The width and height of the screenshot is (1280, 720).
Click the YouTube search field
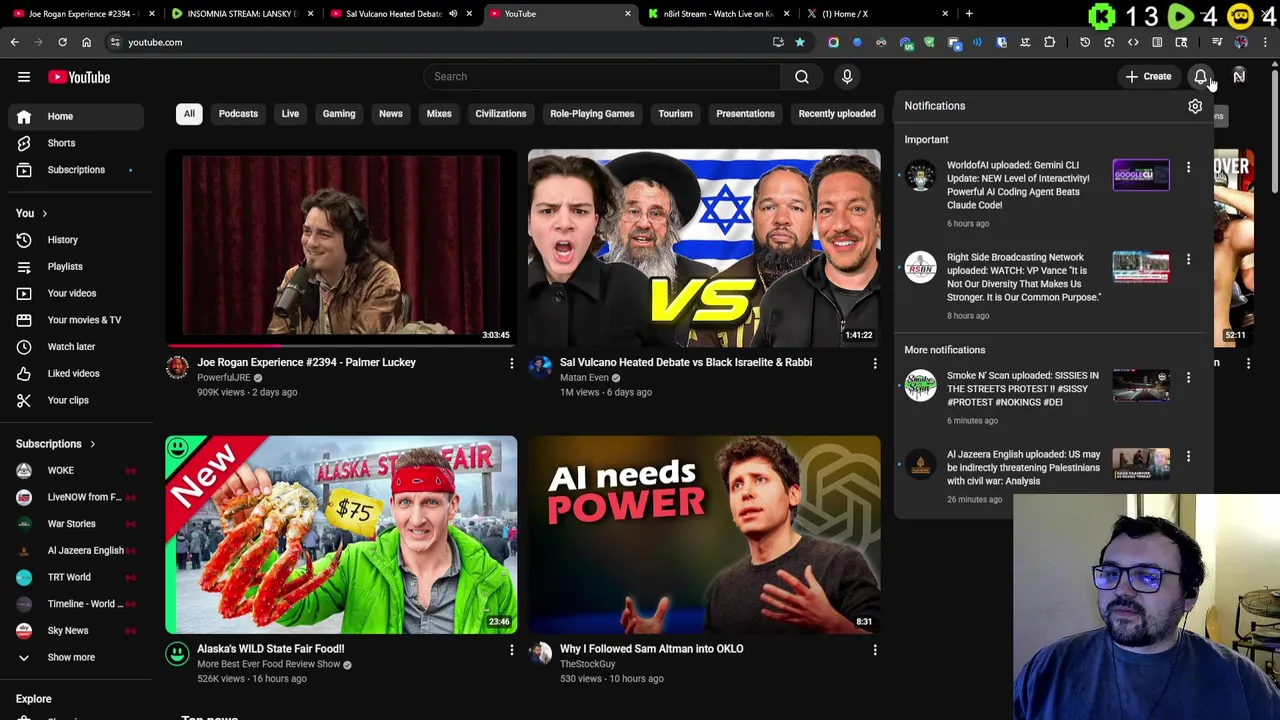click(x=603, y=77)
